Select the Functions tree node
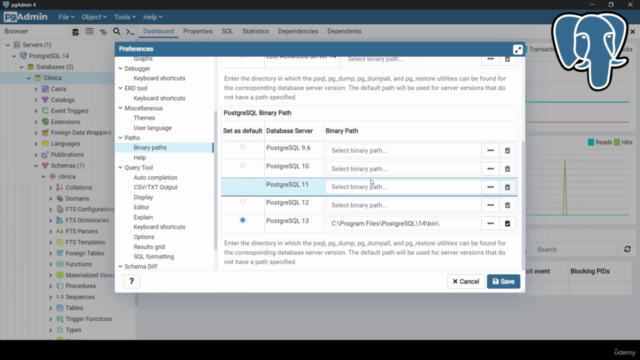The image size is (640, 360). tap(78, 264)
